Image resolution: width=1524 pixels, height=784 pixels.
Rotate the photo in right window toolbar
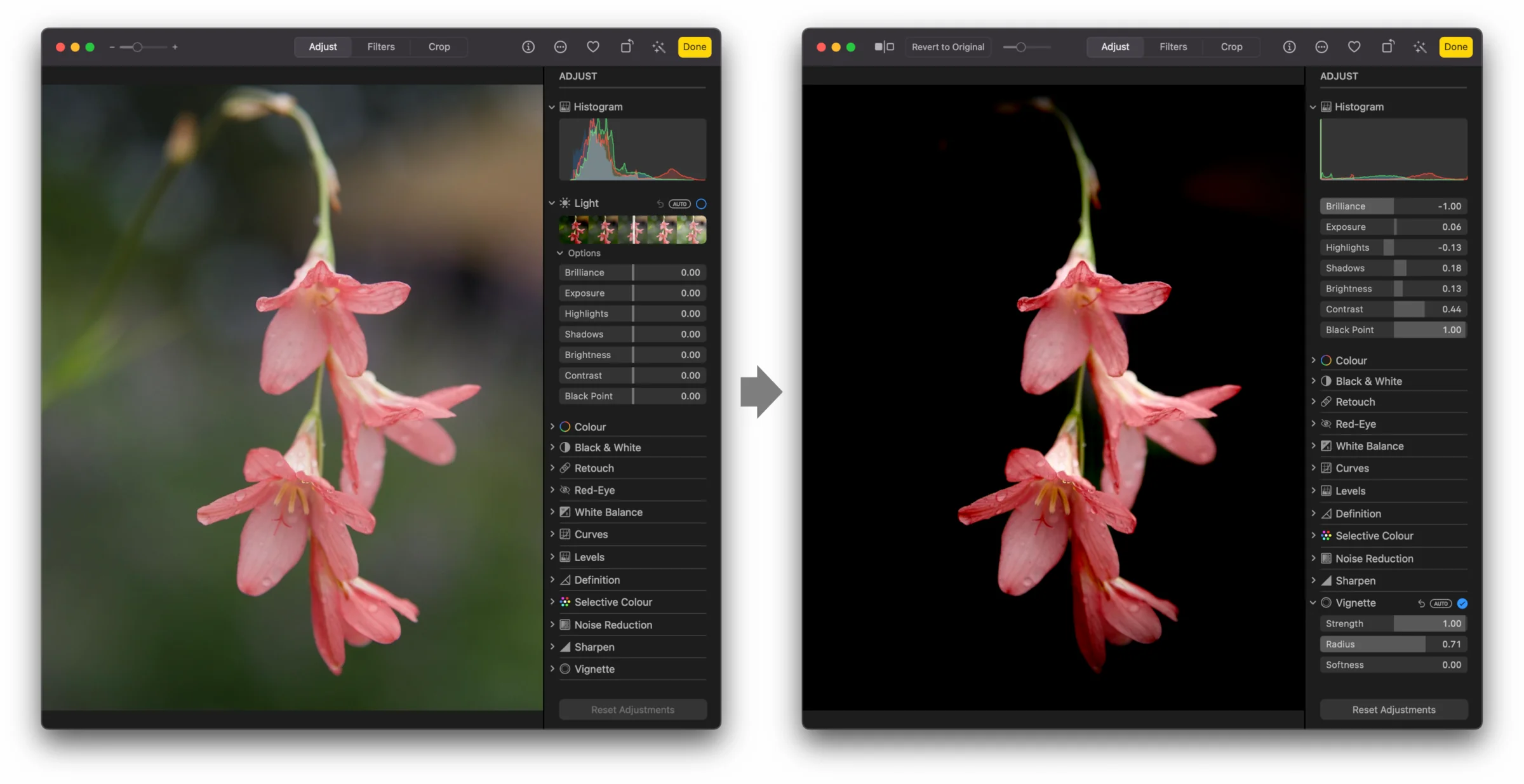pos(1387,46)
